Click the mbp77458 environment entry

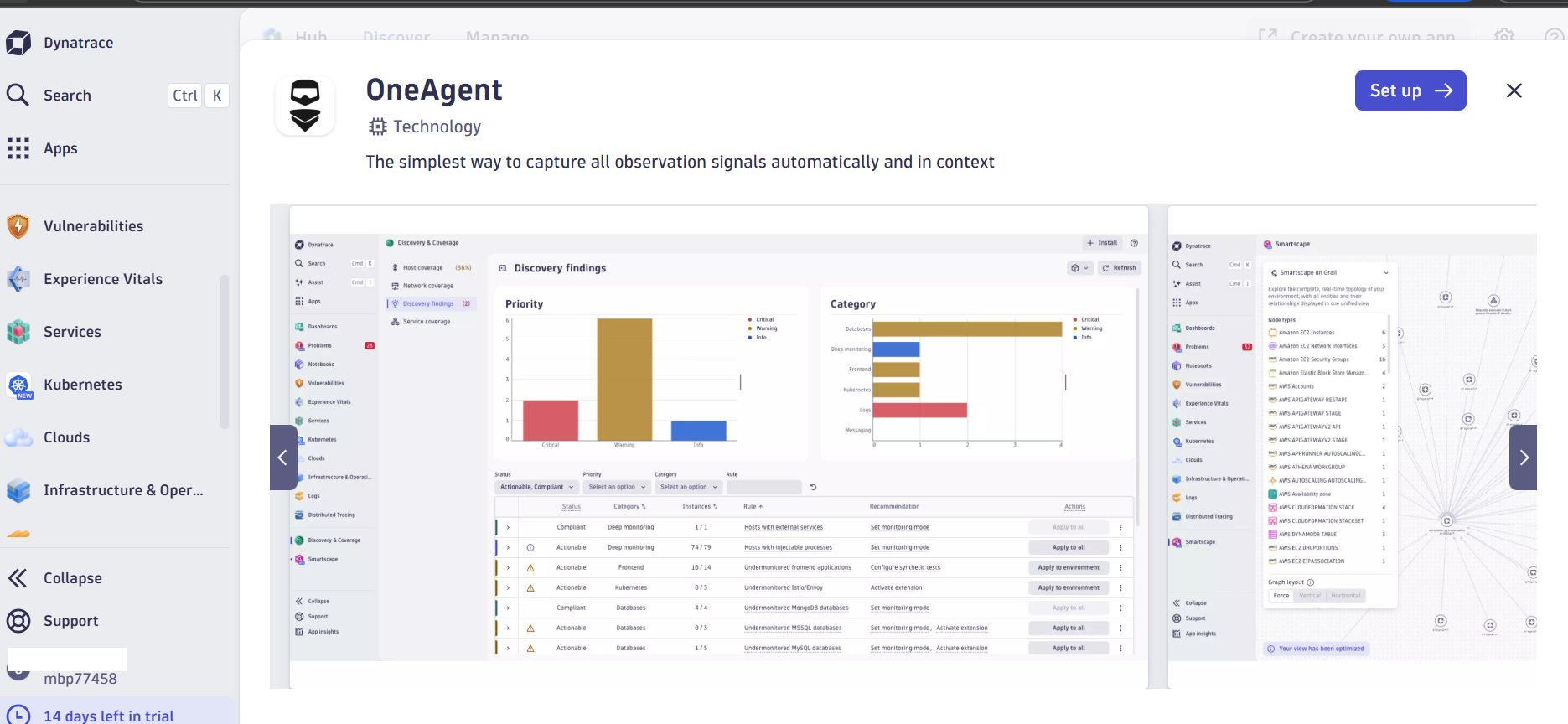80,679
